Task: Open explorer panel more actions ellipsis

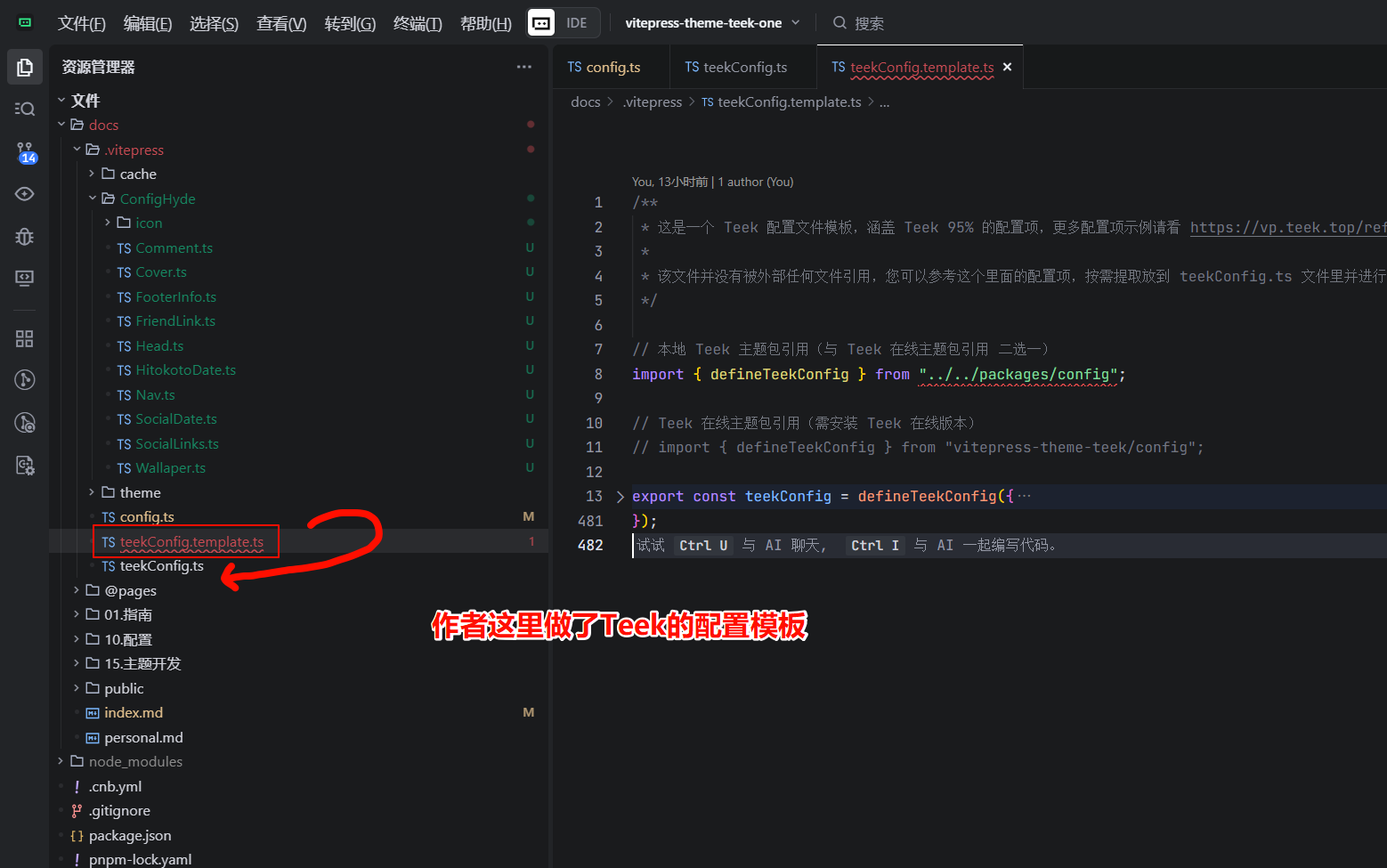Action: [x=523, y=67]
